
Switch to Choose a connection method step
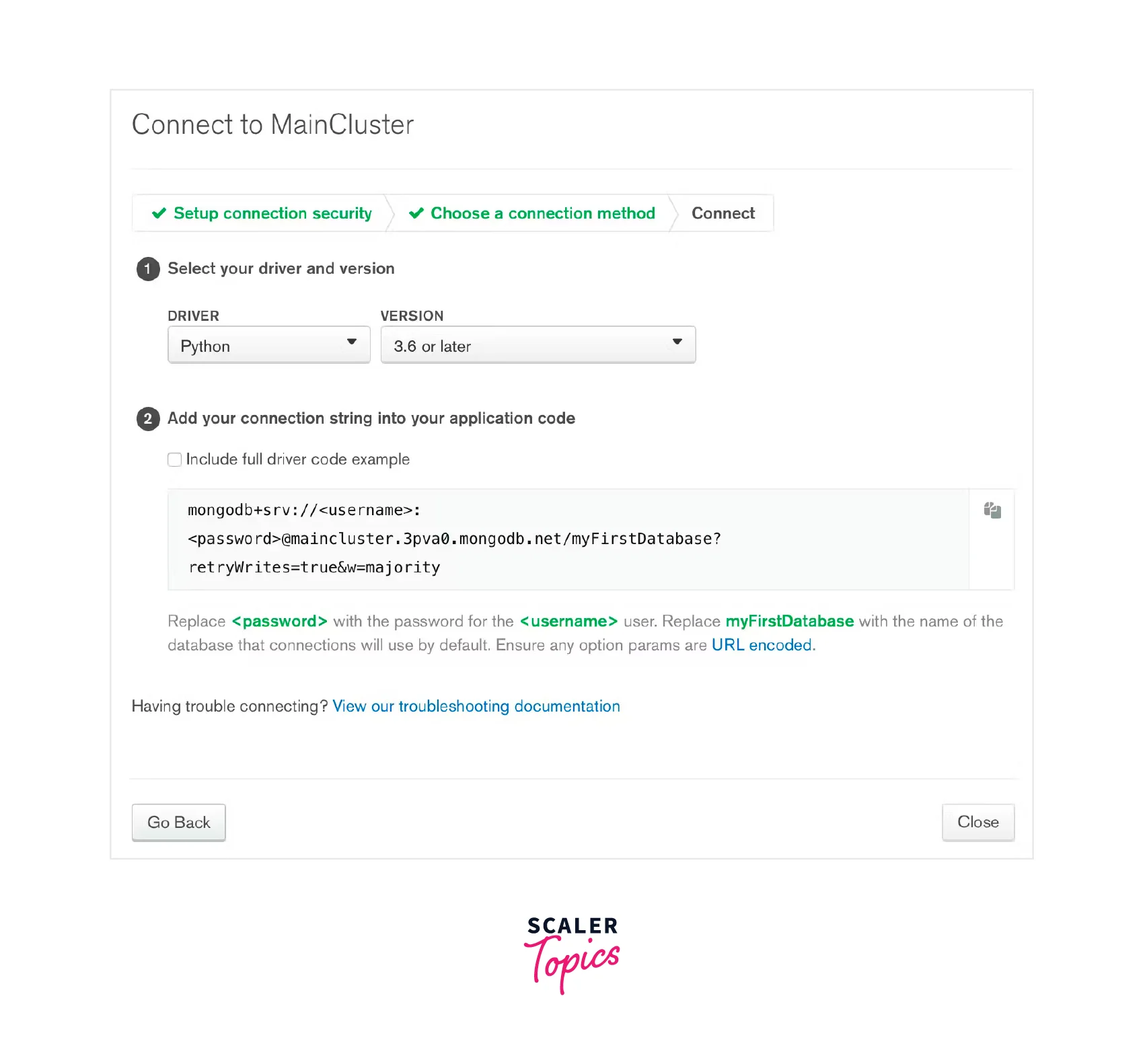(542, 214)
